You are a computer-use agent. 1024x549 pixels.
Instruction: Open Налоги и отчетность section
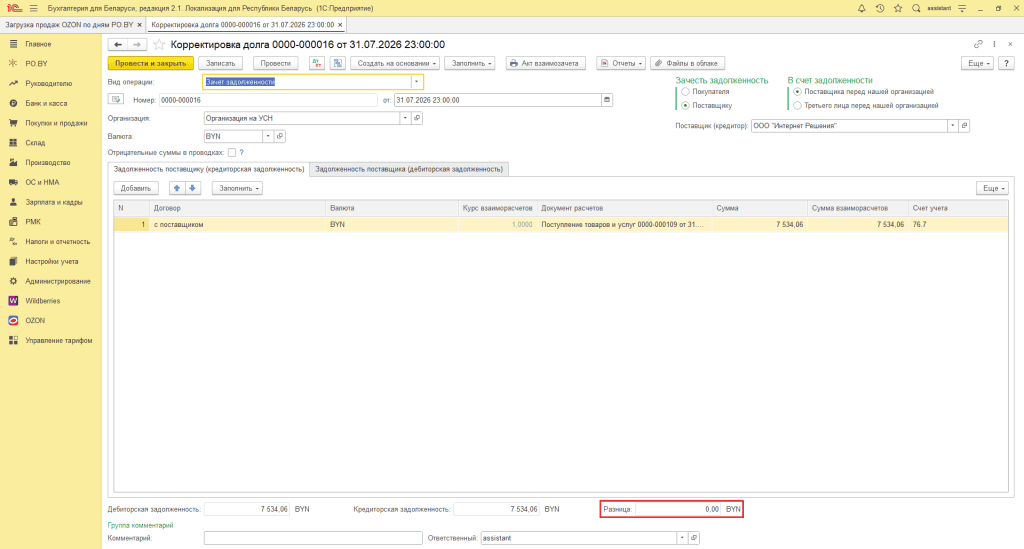[57, 242]
